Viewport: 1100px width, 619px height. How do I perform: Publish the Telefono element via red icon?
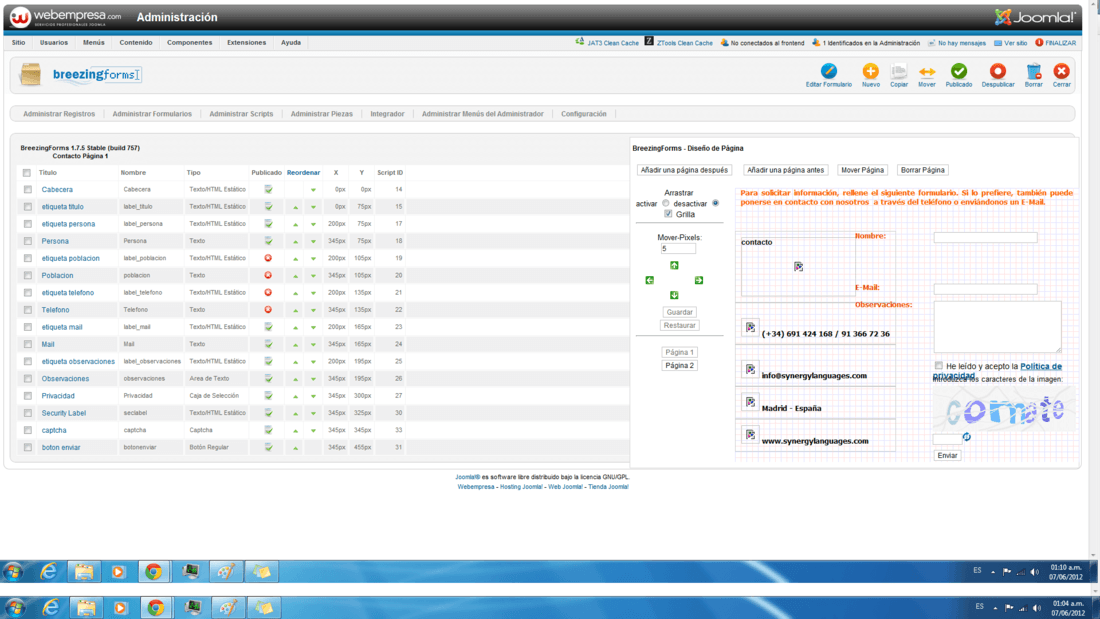pos(268,310)
